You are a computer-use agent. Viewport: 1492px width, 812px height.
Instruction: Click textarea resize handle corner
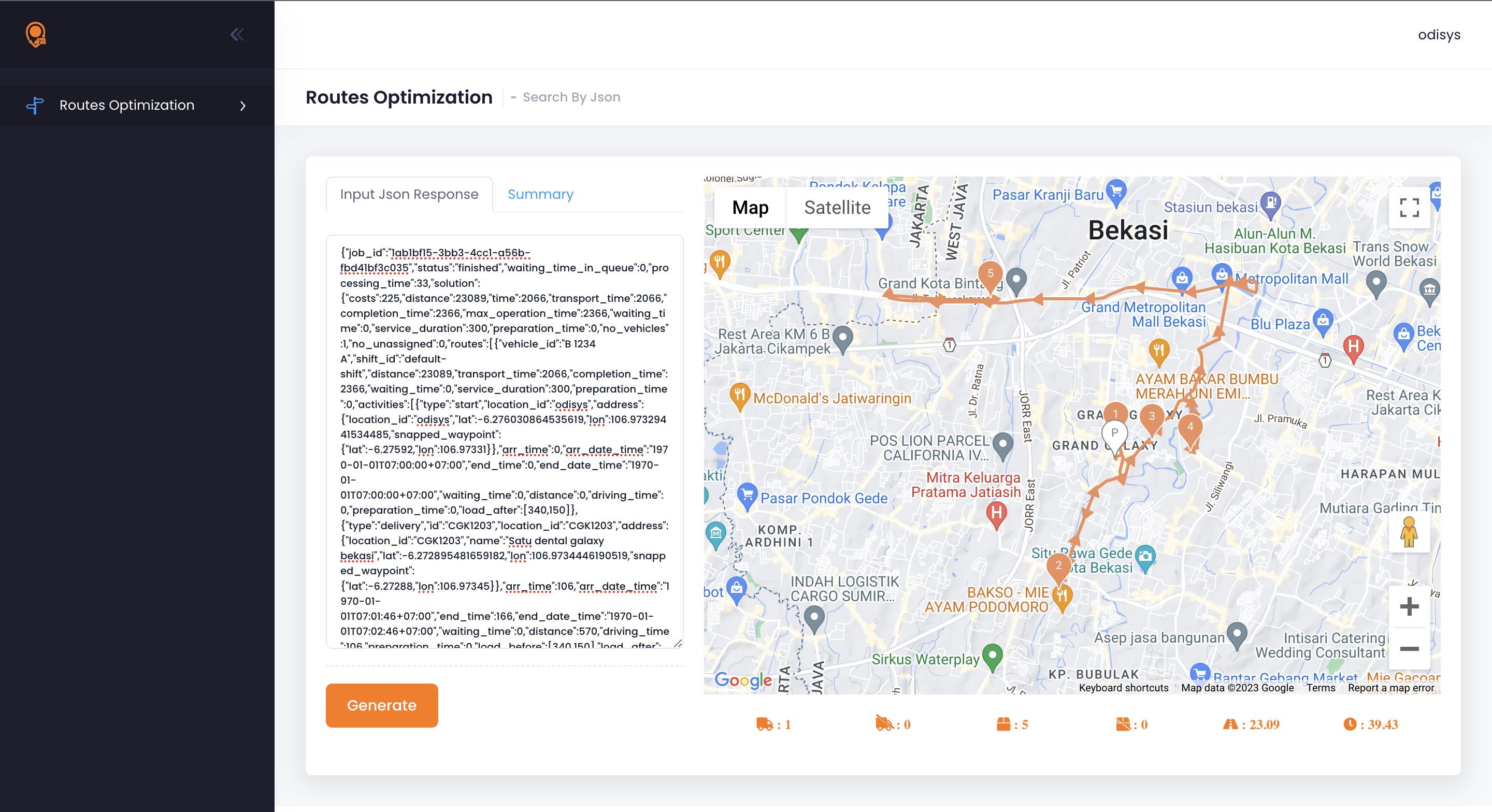[x=678, y=643]
